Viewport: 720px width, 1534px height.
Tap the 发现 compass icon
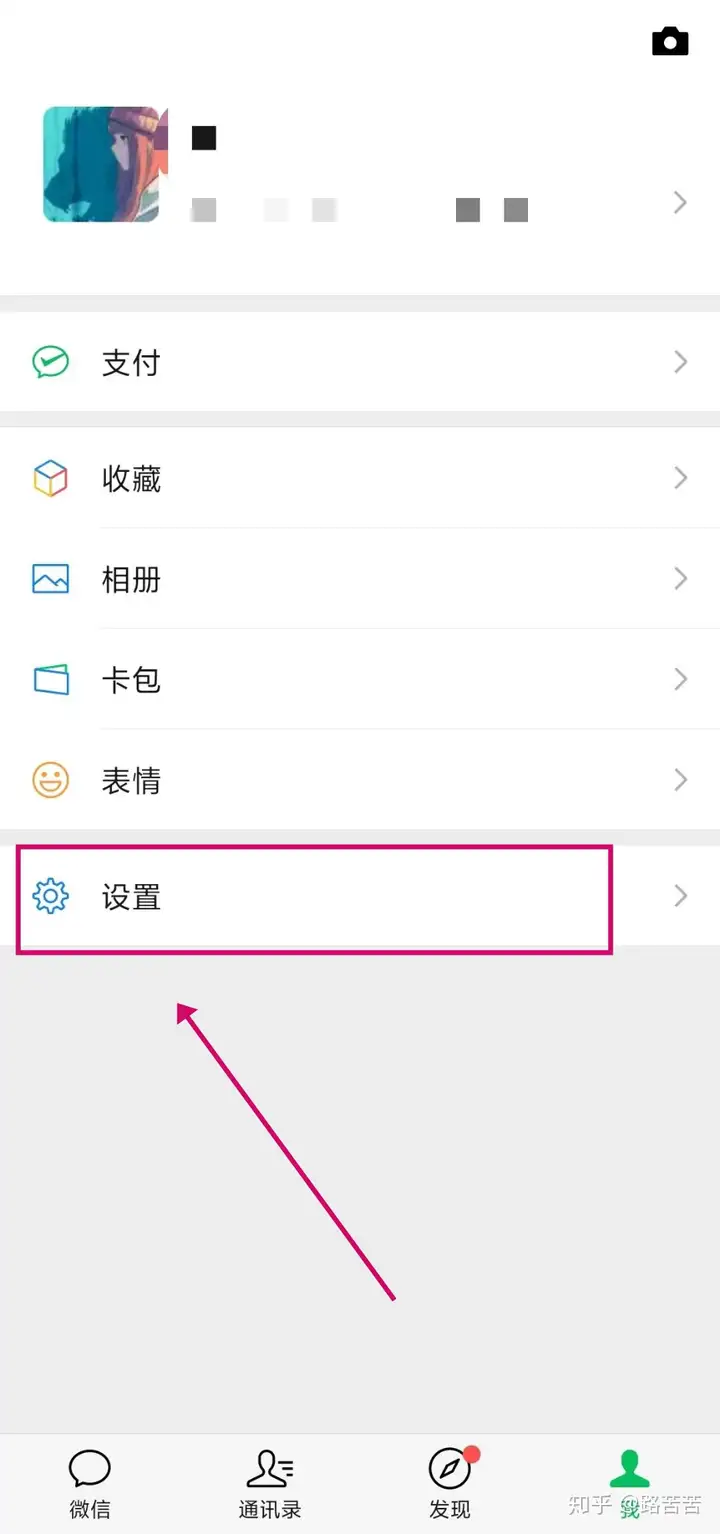coord(450,1469)
